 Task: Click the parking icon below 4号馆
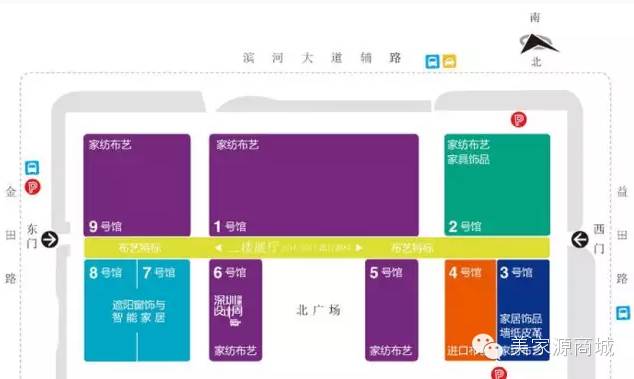click(x=499, y=373)
